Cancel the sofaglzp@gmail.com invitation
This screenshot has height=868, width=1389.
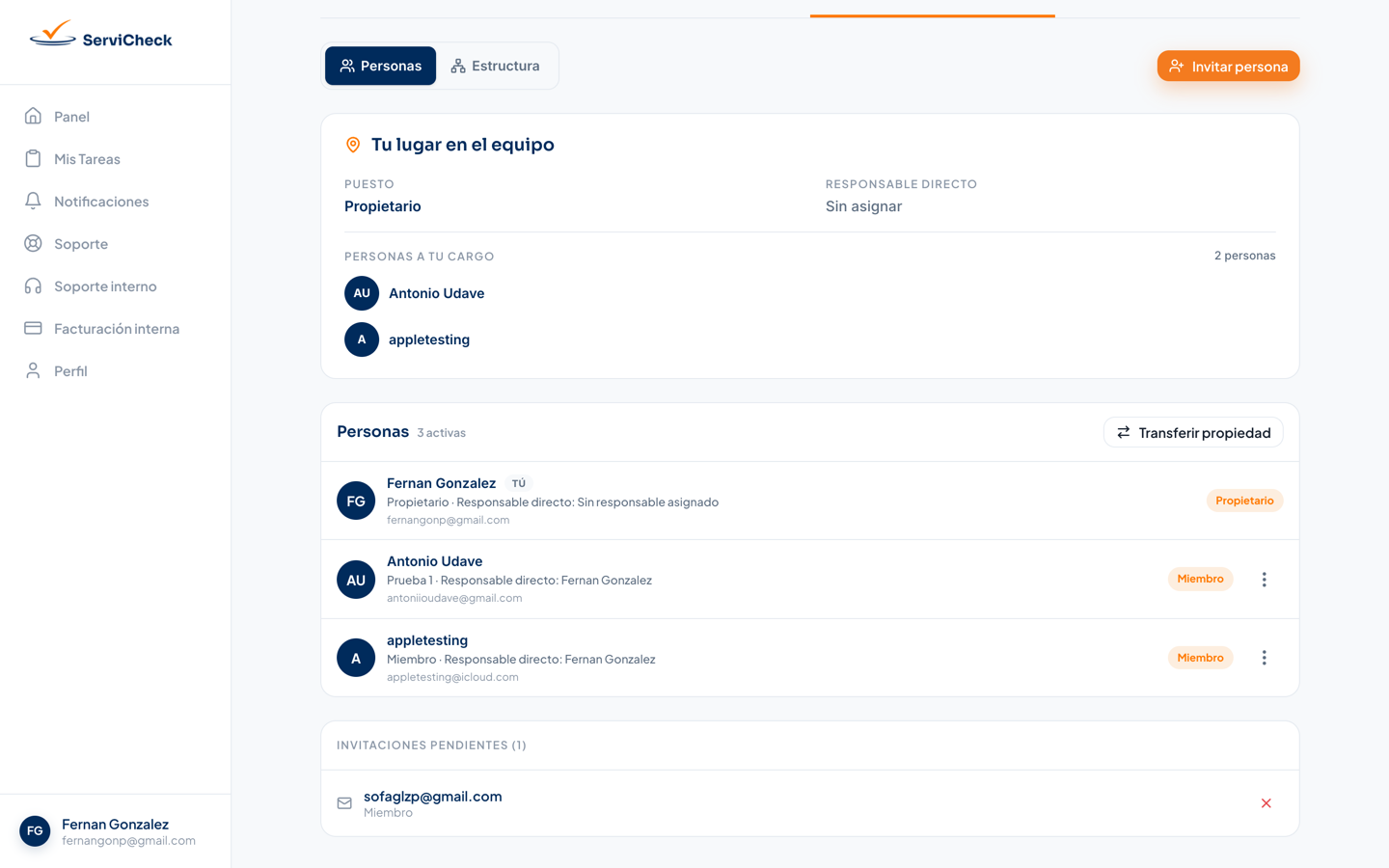click(1266, 803)
